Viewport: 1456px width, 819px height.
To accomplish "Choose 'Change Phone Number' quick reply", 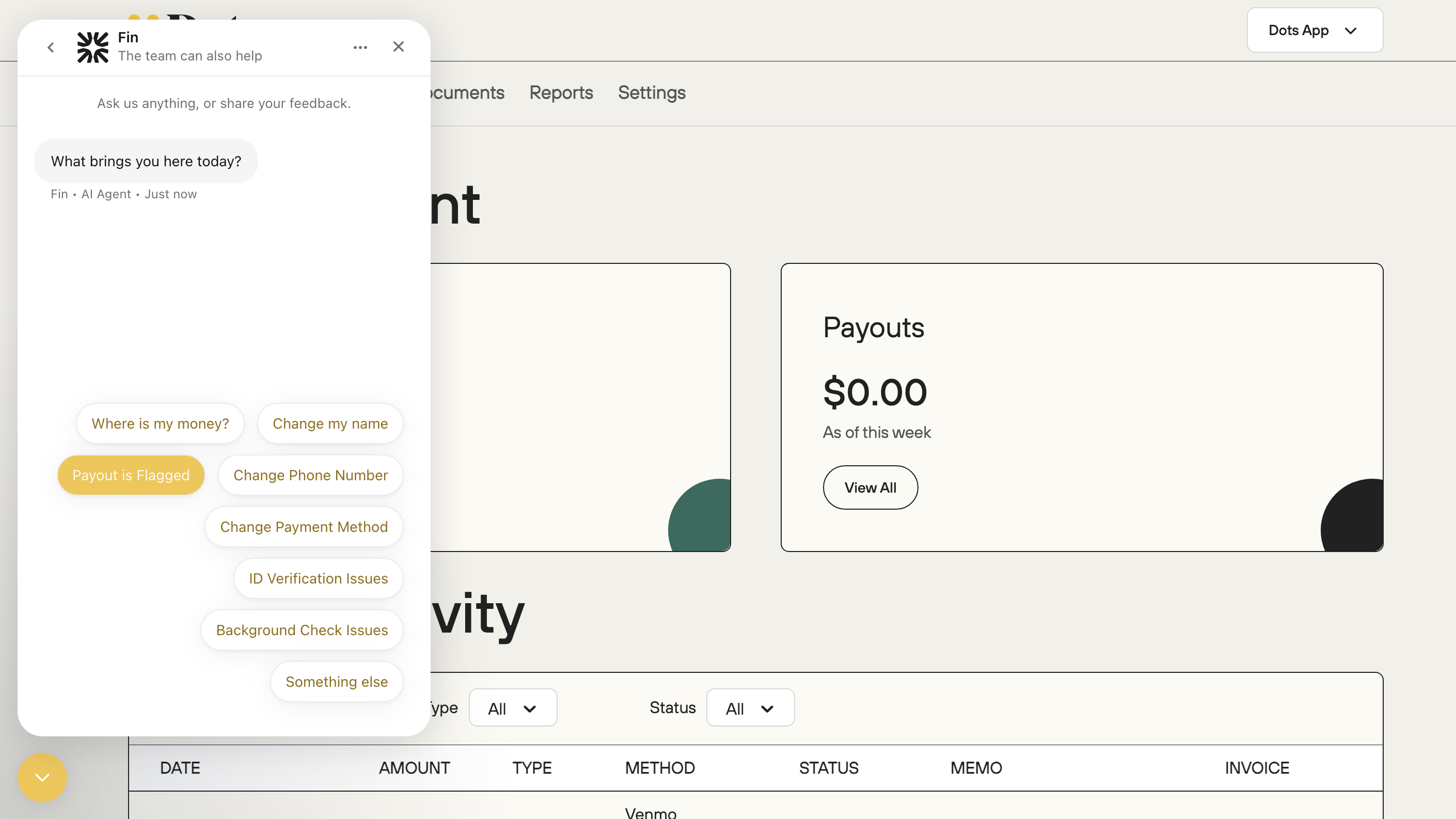I will (x=310, y=476).
